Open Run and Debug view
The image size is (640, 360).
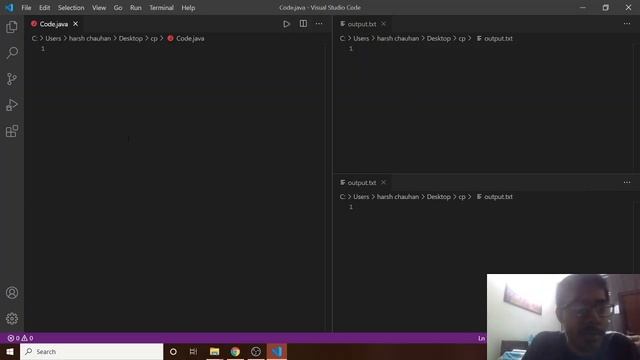(x=12, y=105)
